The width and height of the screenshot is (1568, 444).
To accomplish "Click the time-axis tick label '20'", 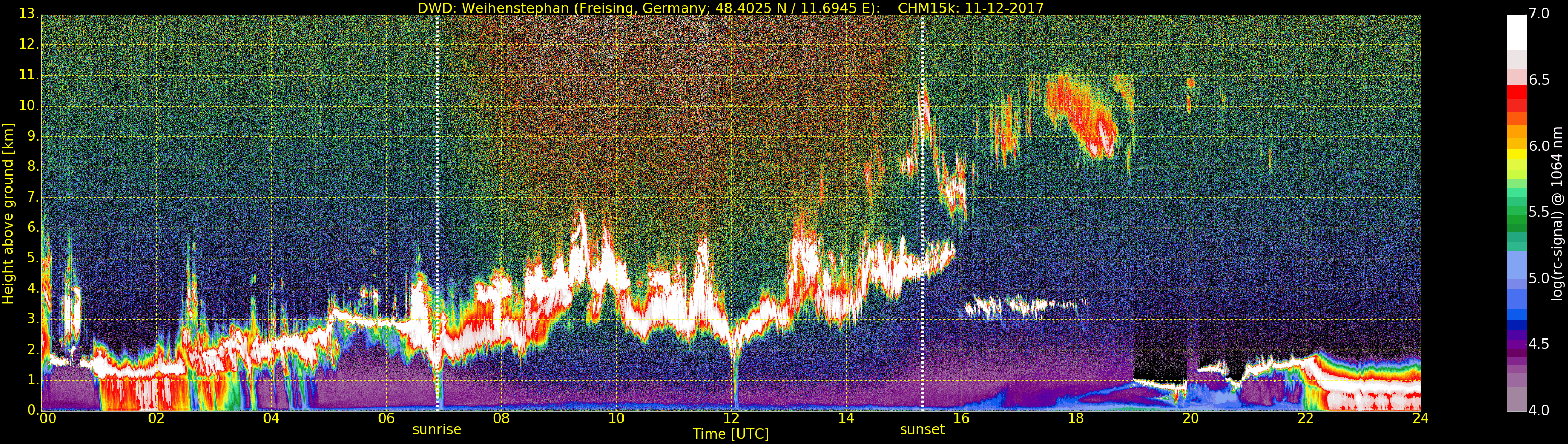I will (x=1191, y=418).
